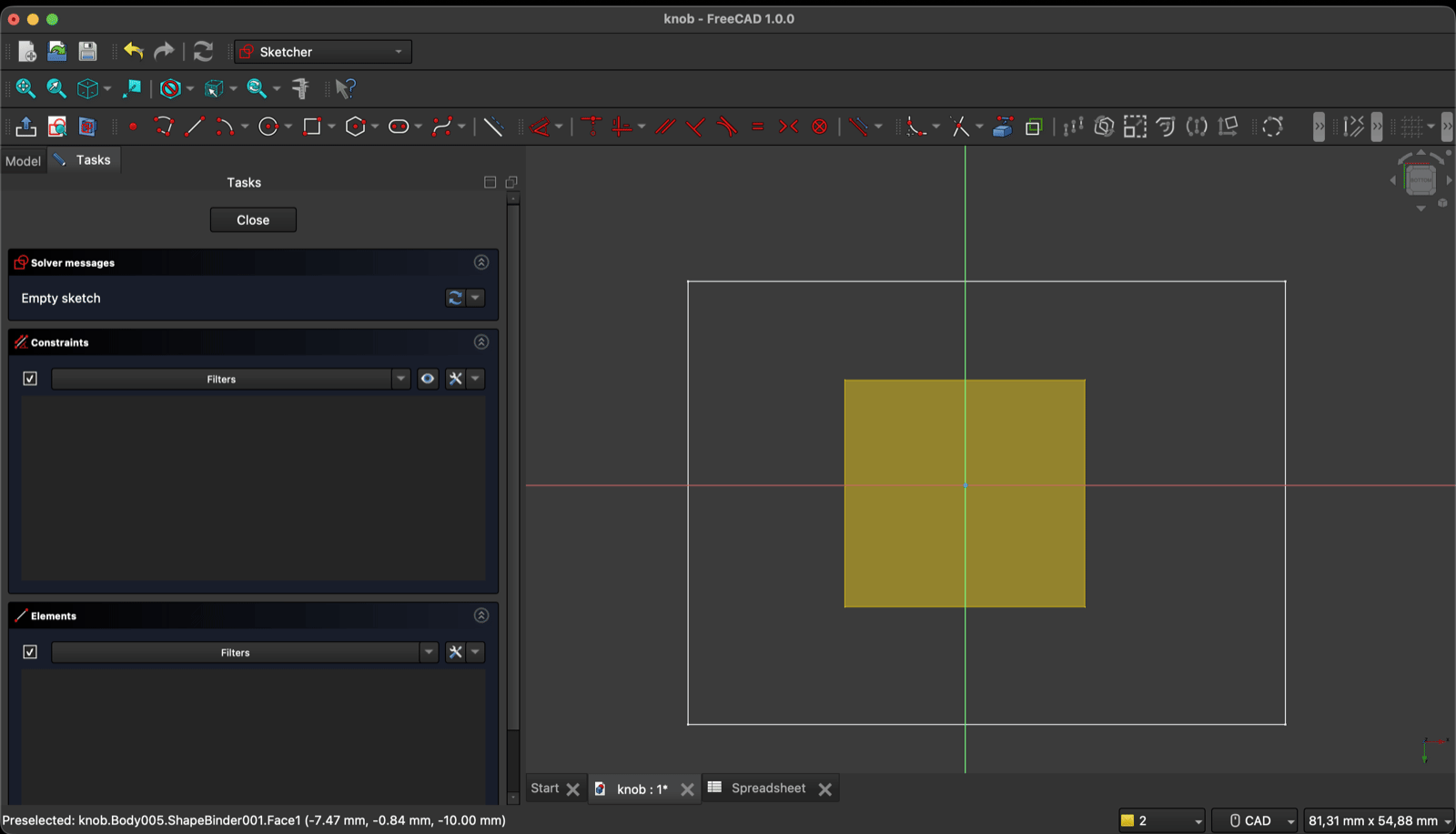This screenshot has width=1456, height=834.
Task: Click the Trim edge tool
Action: tap(960, 127)
